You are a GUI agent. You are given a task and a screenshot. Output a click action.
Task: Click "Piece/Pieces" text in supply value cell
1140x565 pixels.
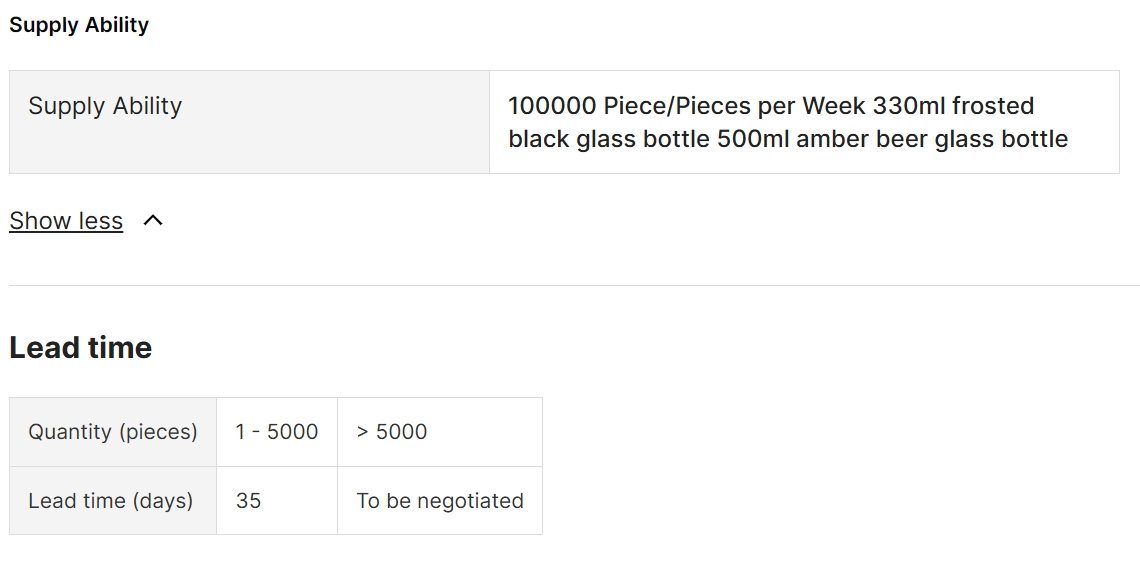pyautogui.click(x=677, y=106)
